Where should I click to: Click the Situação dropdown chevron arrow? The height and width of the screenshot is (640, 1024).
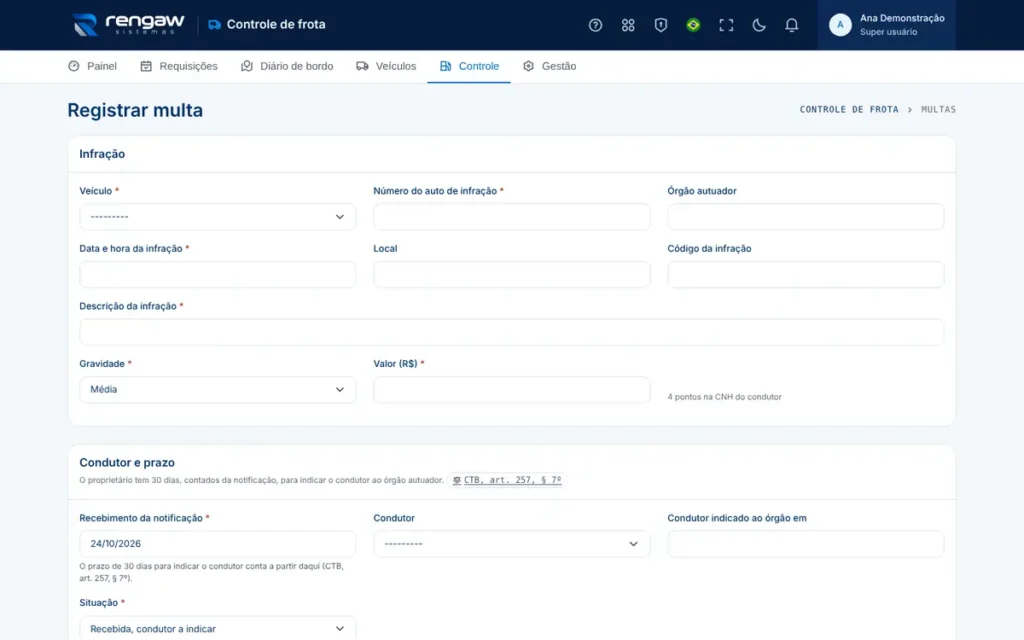point(340,628)
